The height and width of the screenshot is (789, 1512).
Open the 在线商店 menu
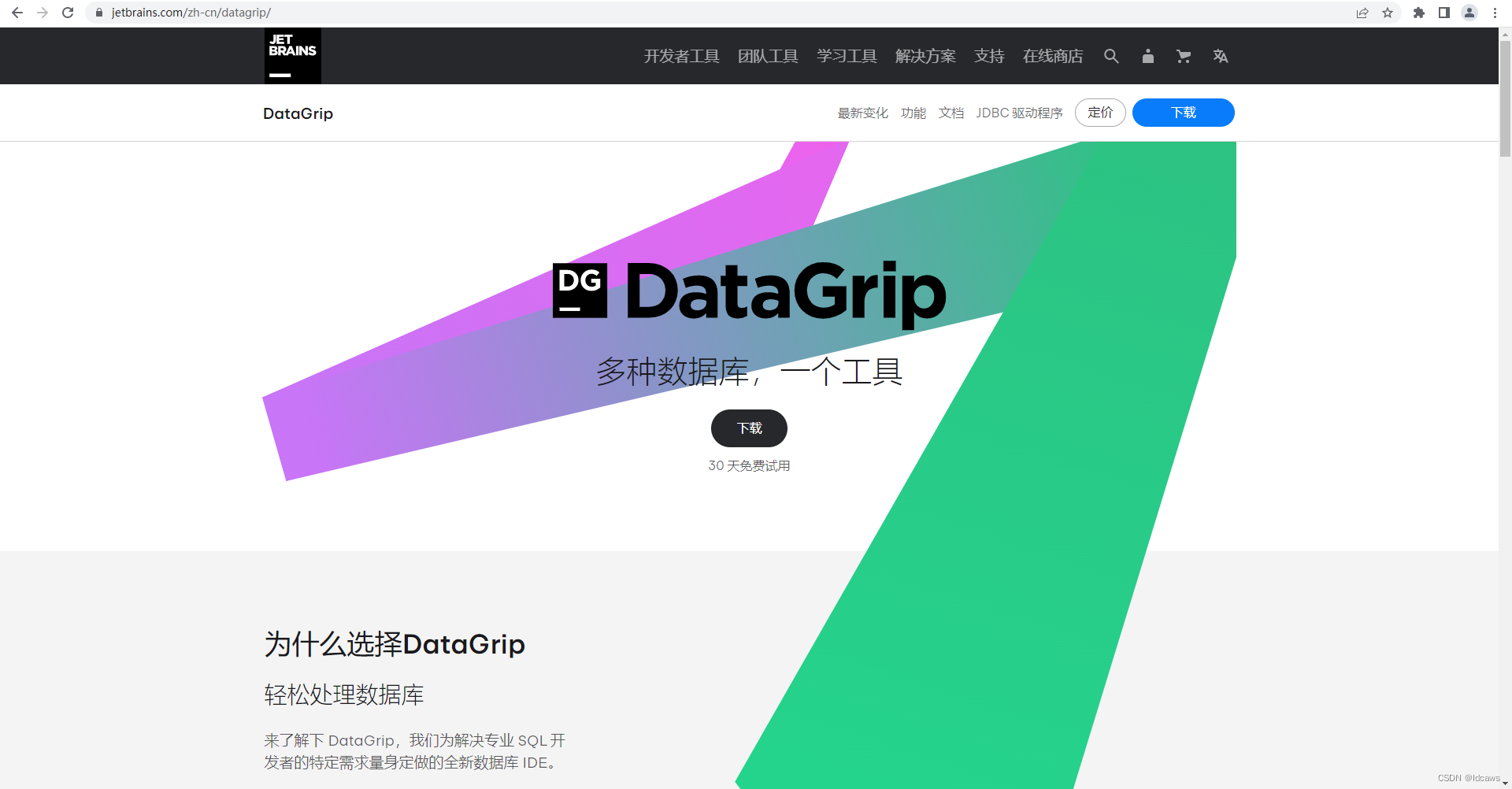coord(1053,56)
